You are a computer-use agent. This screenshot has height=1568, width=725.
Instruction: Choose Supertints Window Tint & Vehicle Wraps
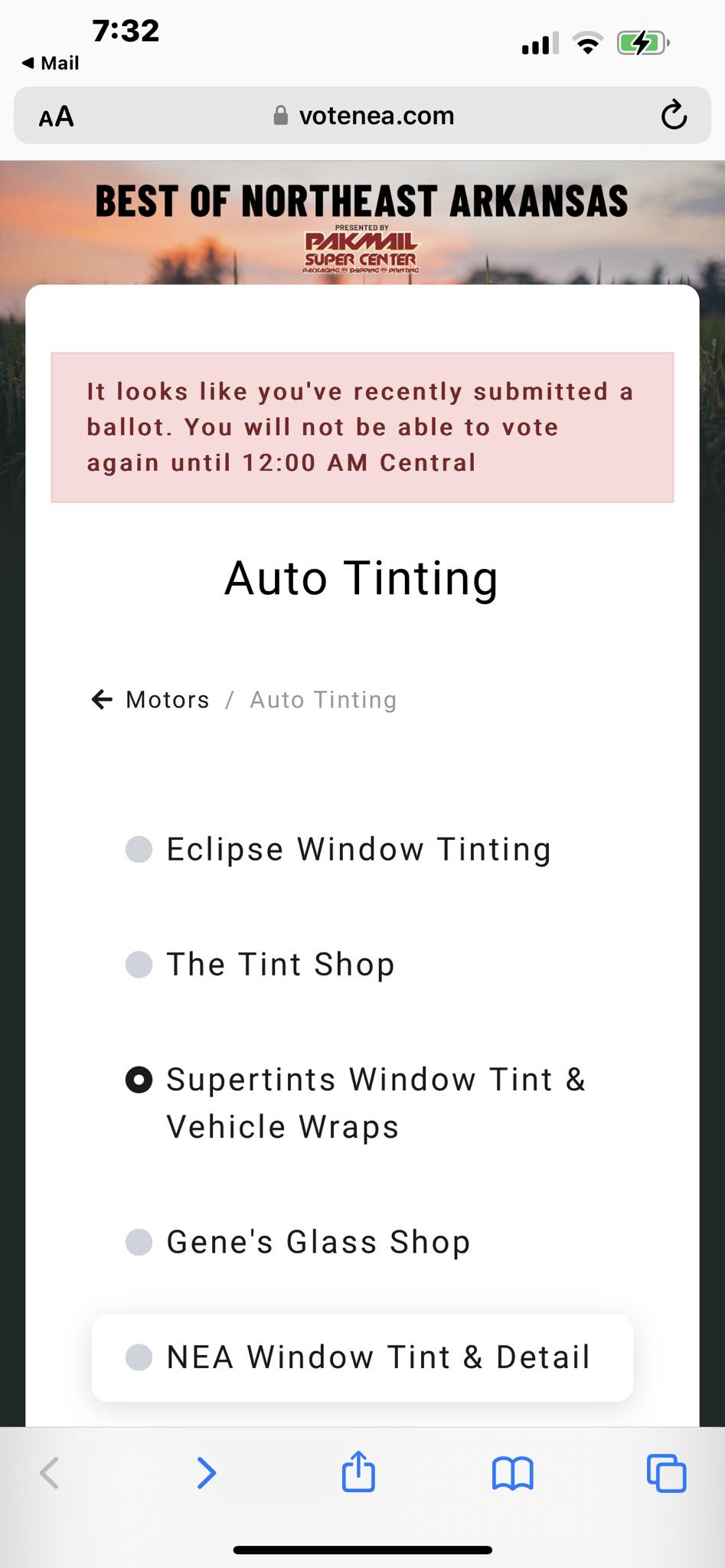139,1080
